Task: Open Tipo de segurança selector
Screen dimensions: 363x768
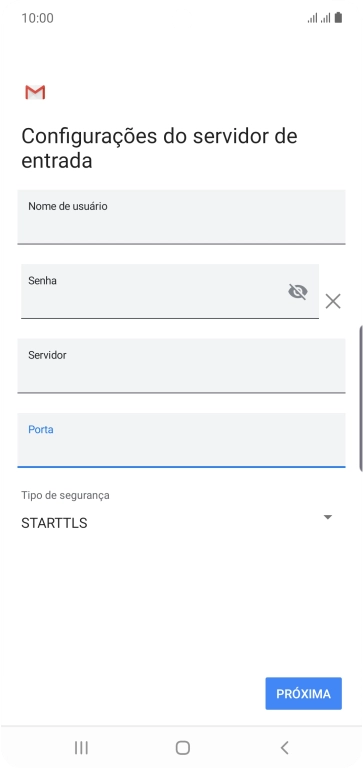Action: pyautogui.click(x=181, y=512)
